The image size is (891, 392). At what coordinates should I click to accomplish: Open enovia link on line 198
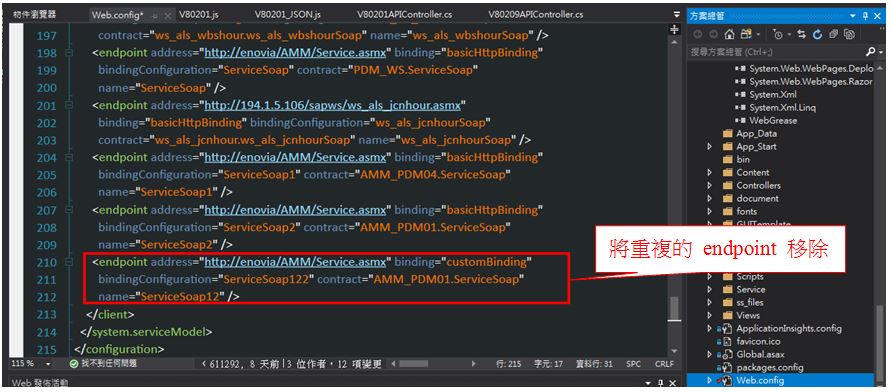pos(295,53)
